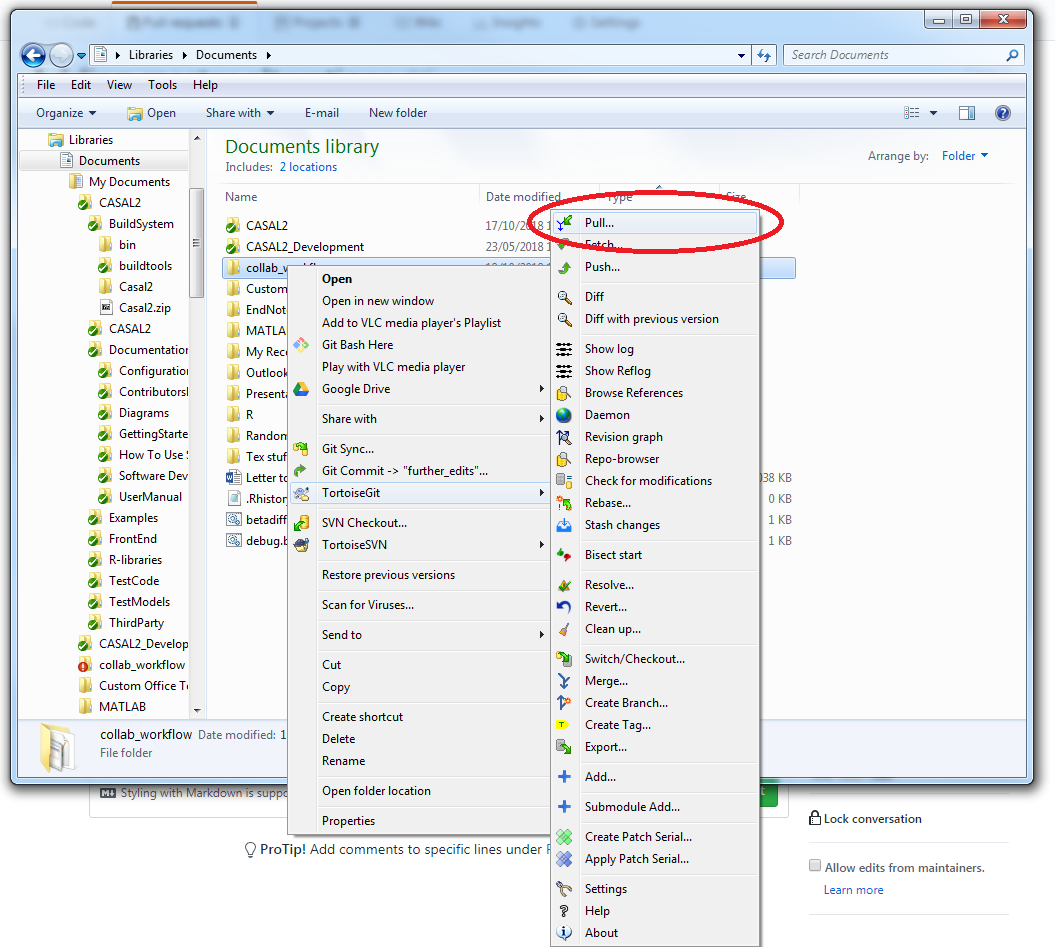Open the View menu
Screen dimensions: 1055x947
tap(119, 85)
